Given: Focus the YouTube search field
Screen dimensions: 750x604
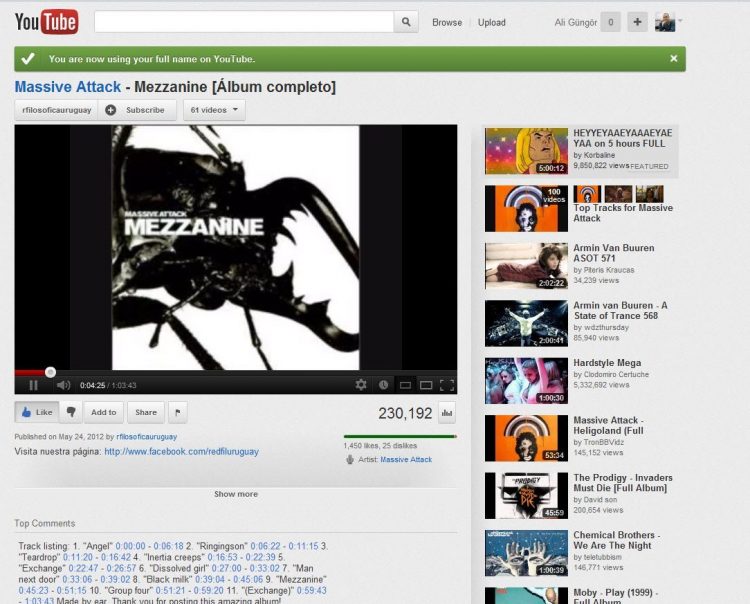Looking at the screenshot, I should point(244,22).
